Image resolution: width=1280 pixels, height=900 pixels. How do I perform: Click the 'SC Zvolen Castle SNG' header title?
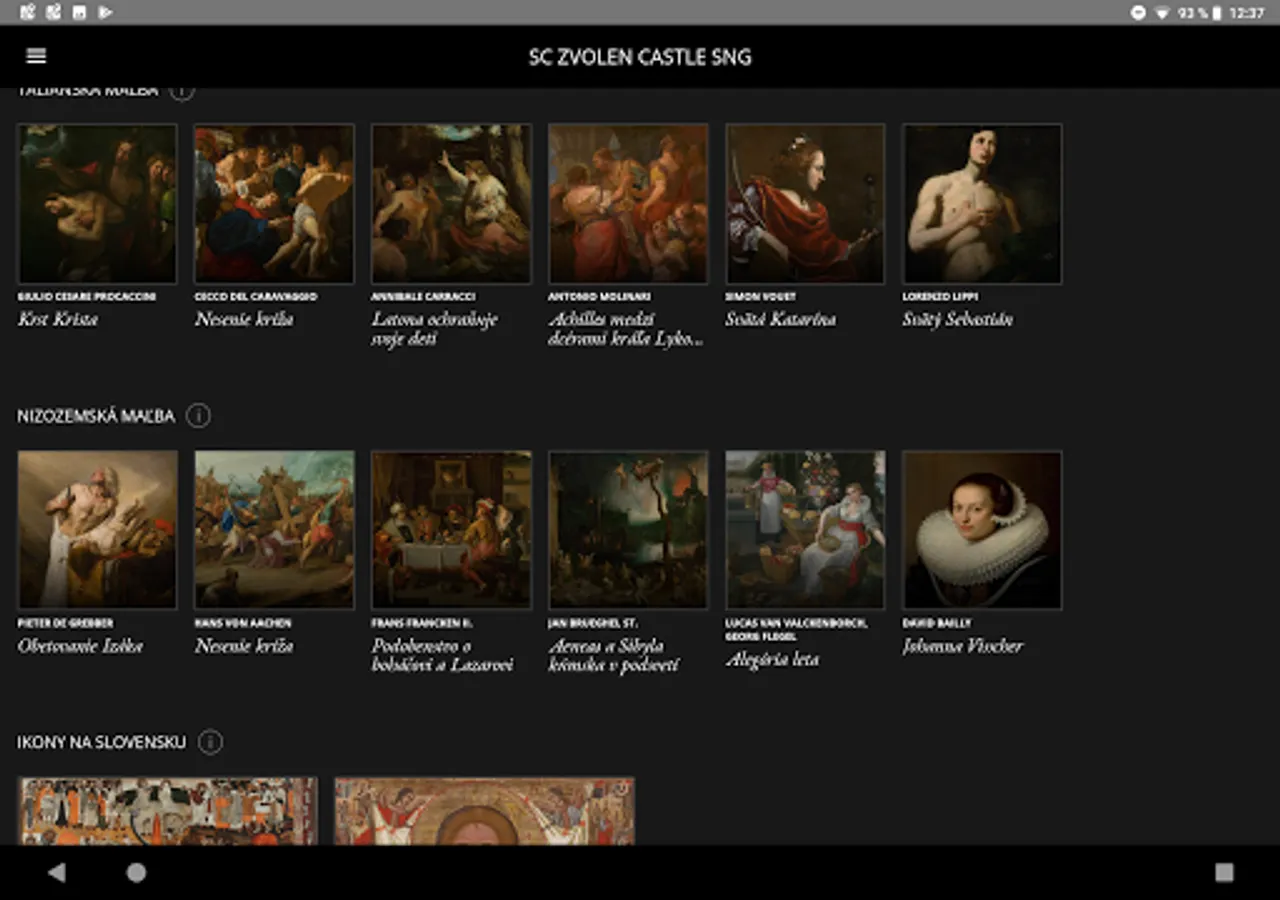click(x=640, y=57)
